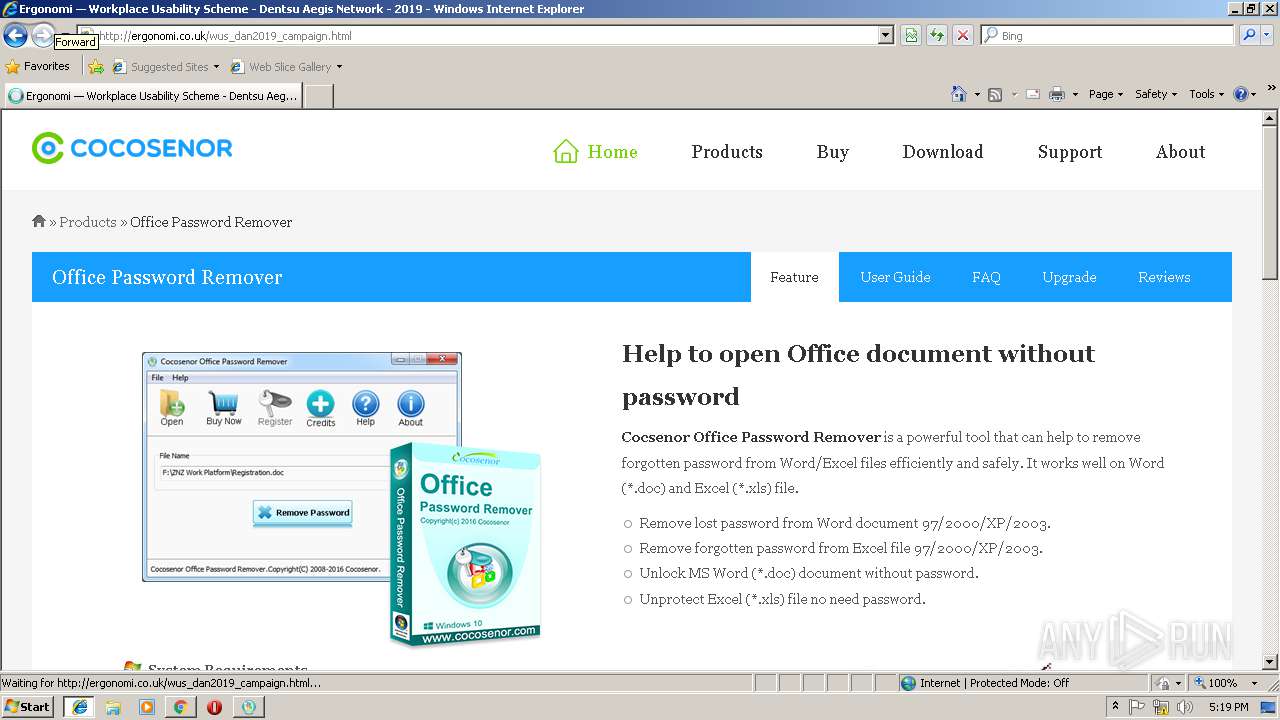
Task: Click the blue Help question icon
Action: 1241,94
